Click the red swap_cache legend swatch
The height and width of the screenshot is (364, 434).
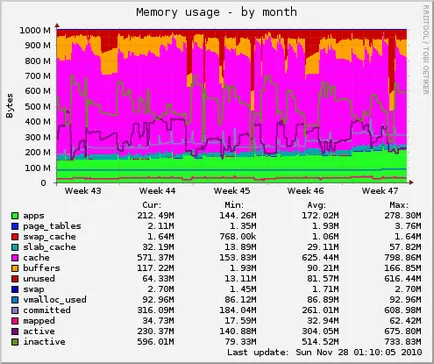[15, 237]
